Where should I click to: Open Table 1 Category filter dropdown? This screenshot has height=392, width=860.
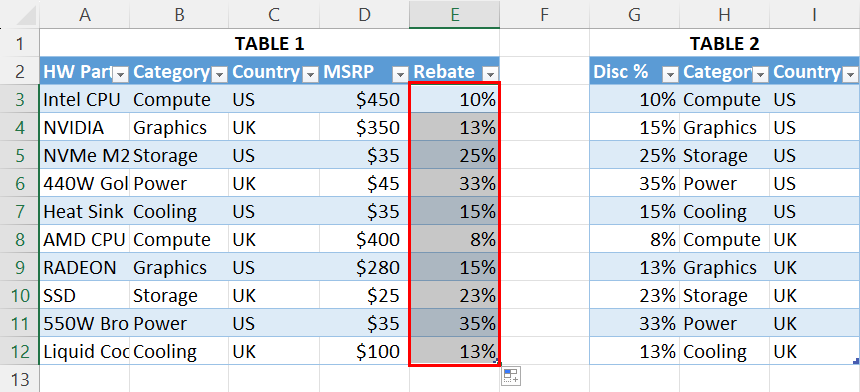tap(219, 74)
